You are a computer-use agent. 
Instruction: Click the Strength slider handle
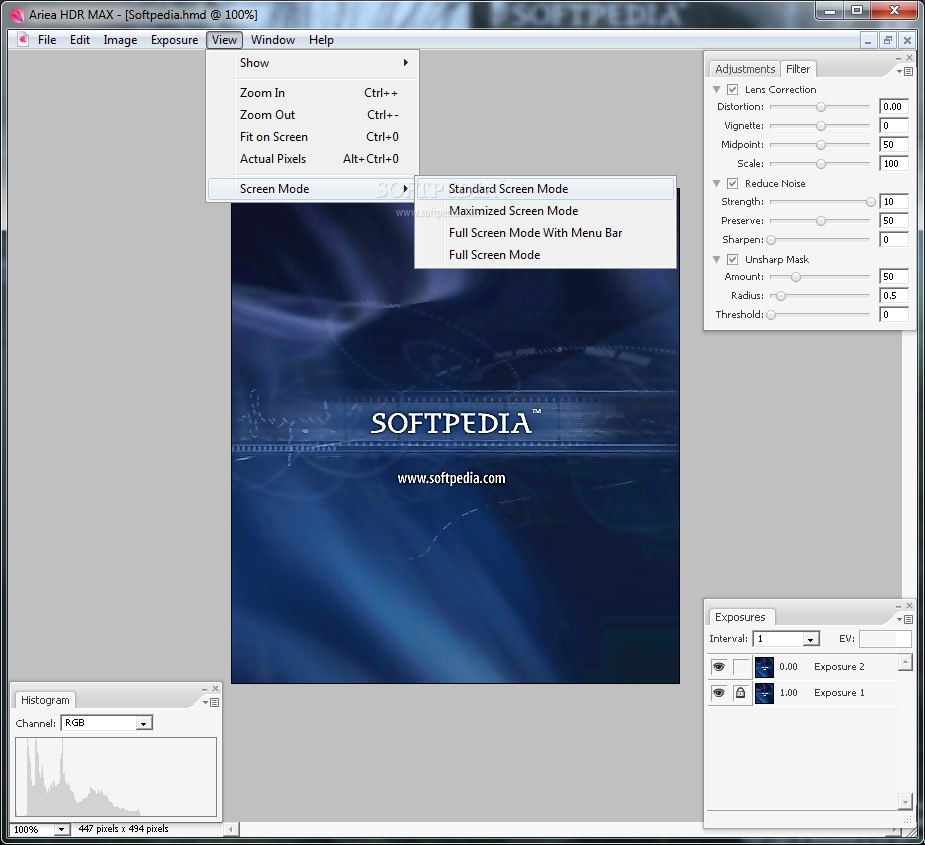coord(871,202)
